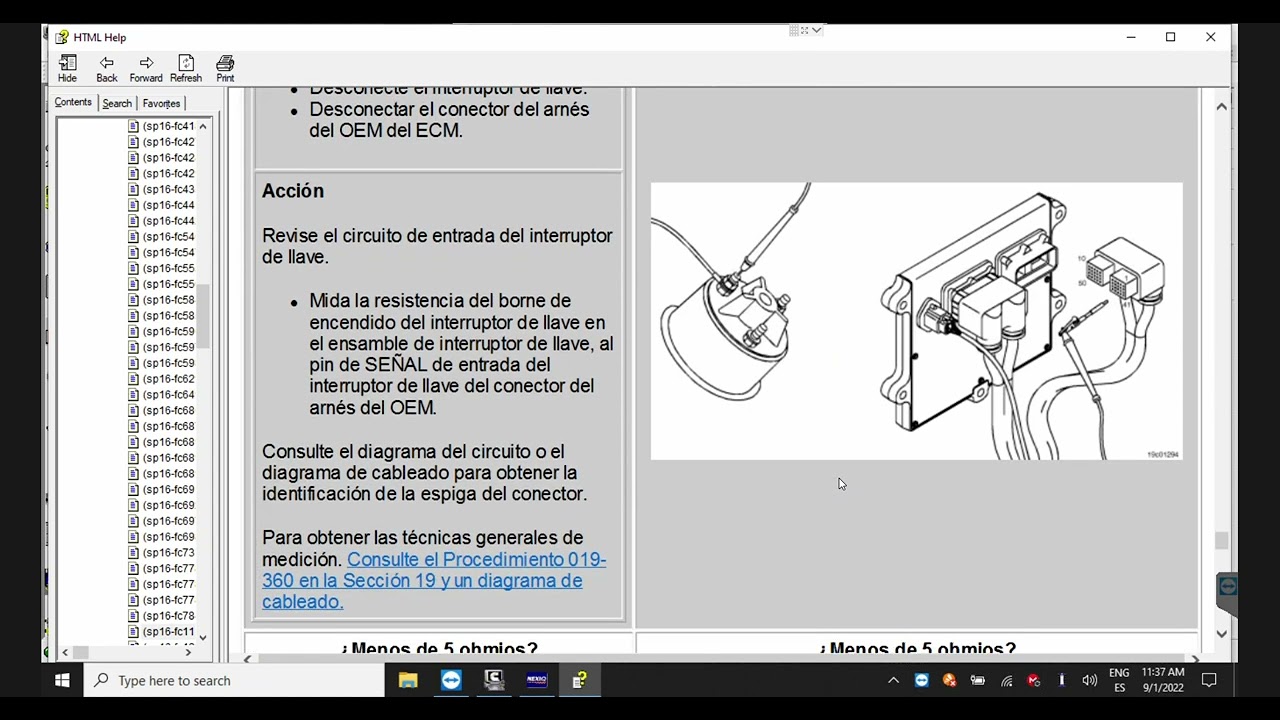The height and width of the screenshot is (720, 1280).
Task: Click the content pane vertical scrollbar thumb
Action: [1221, 540]
